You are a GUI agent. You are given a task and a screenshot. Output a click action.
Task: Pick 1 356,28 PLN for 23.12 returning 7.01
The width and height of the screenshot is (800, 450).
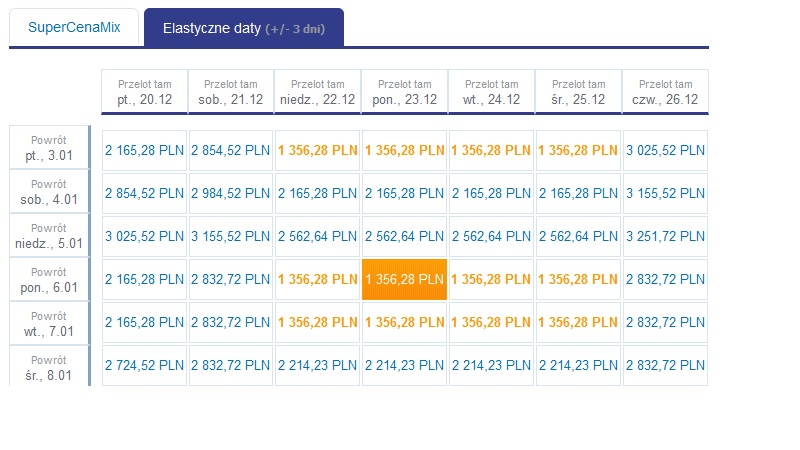(x=405, y=322)
